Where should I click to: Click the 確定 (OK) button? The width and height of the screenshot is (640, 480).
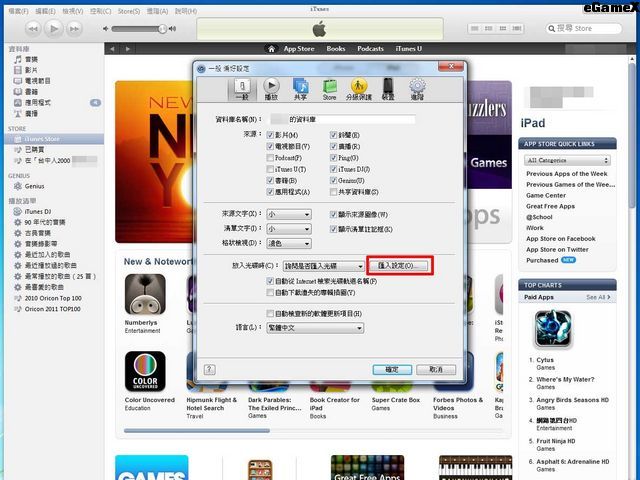tap(392, 369)
